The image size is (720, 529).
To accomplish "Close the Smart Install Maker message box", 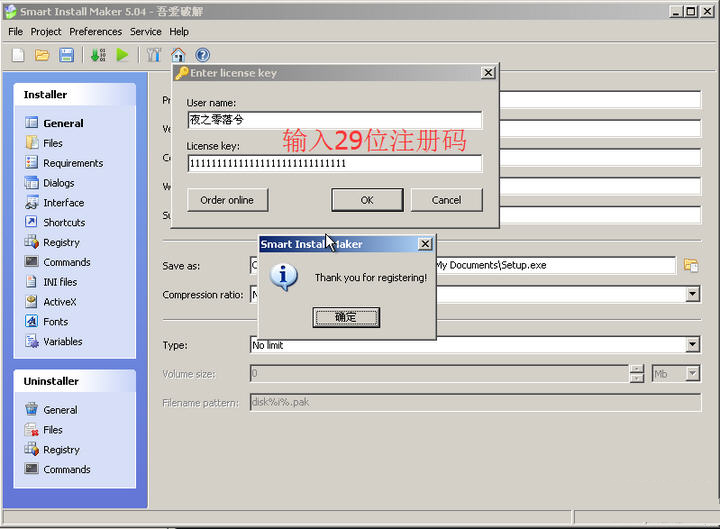I will tap(425, 244).
